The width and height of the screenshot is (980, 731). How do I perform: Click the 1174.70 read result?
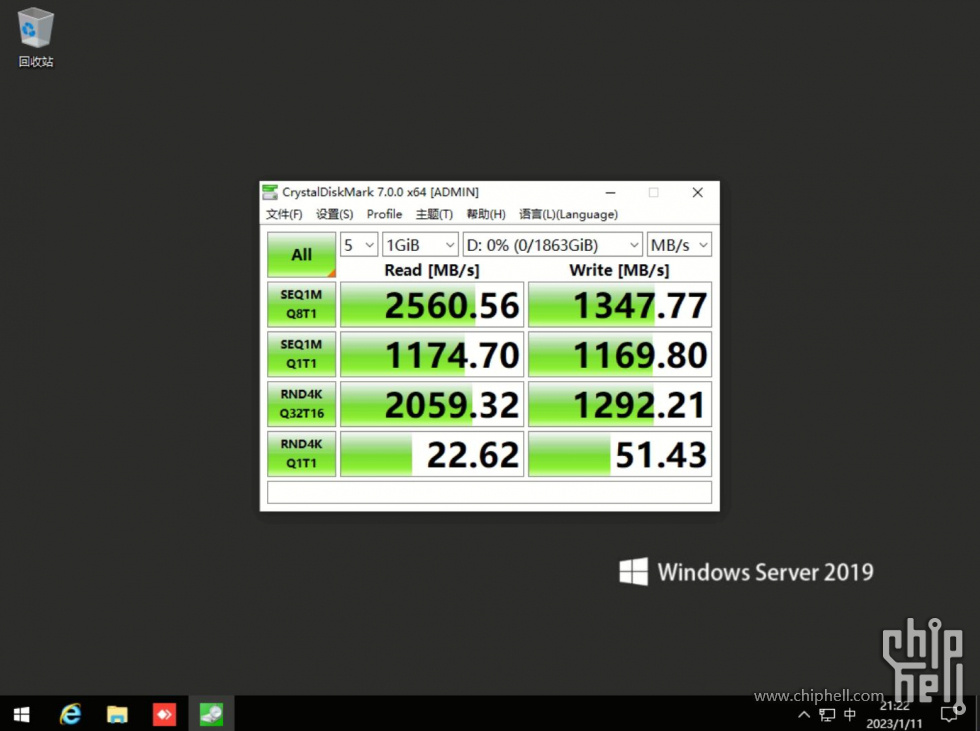click(432, 354)
